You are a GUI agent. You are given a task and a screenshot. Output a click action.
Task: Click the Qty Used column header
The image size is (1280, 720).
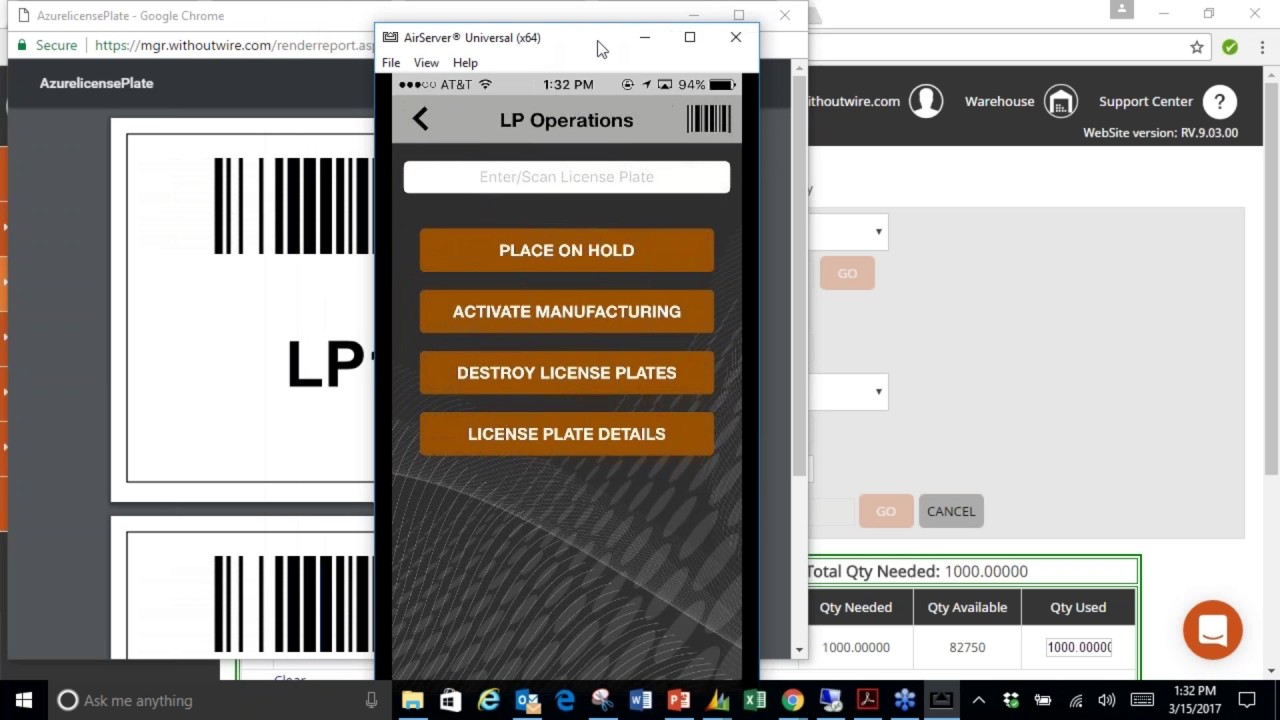click(1078, 607)
